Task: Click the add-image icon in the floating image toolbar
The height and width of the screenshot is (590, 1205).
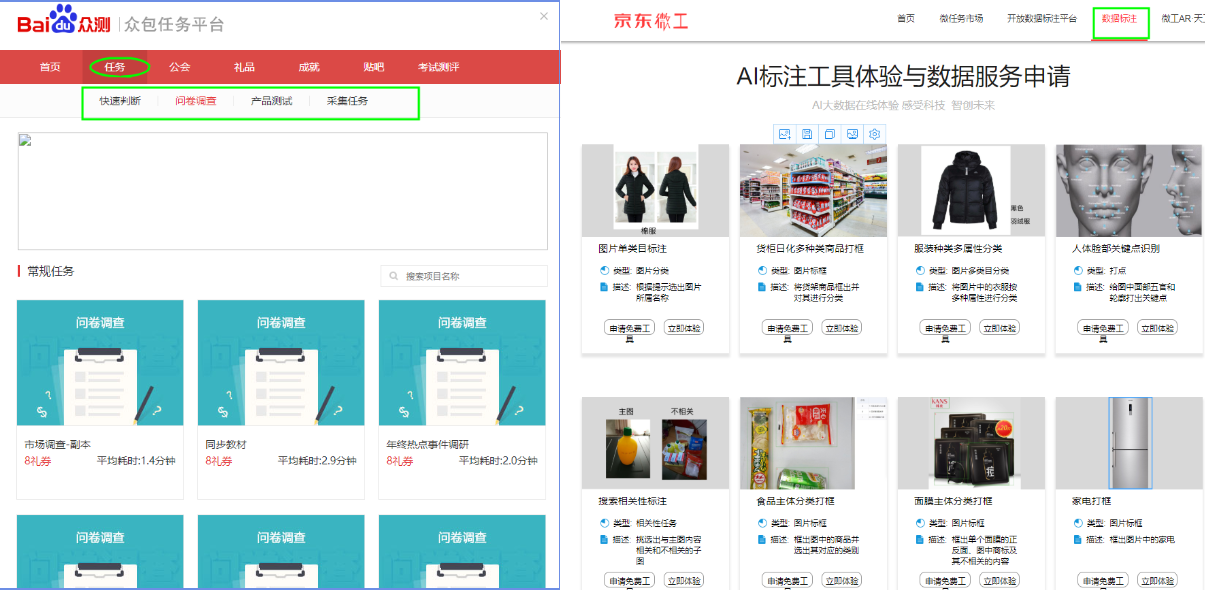Action: pos(785,134)
